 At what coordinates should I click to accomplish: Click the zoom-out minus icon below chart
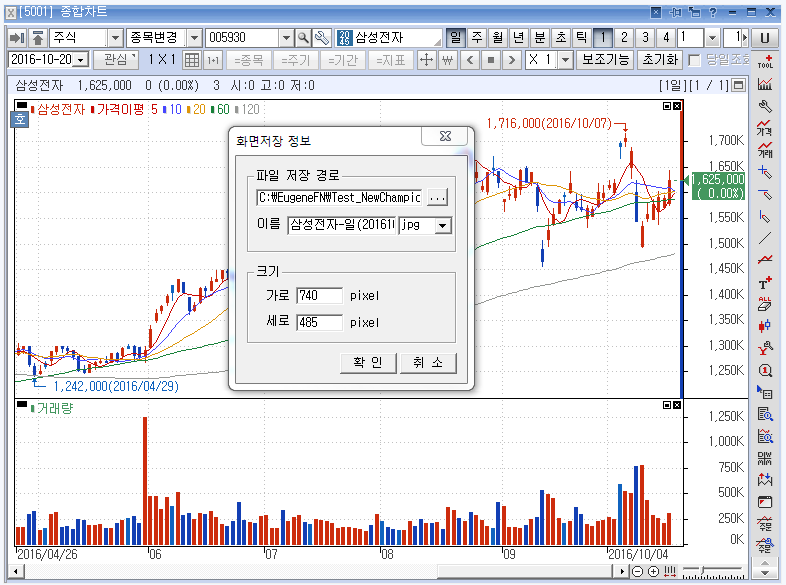638,571
